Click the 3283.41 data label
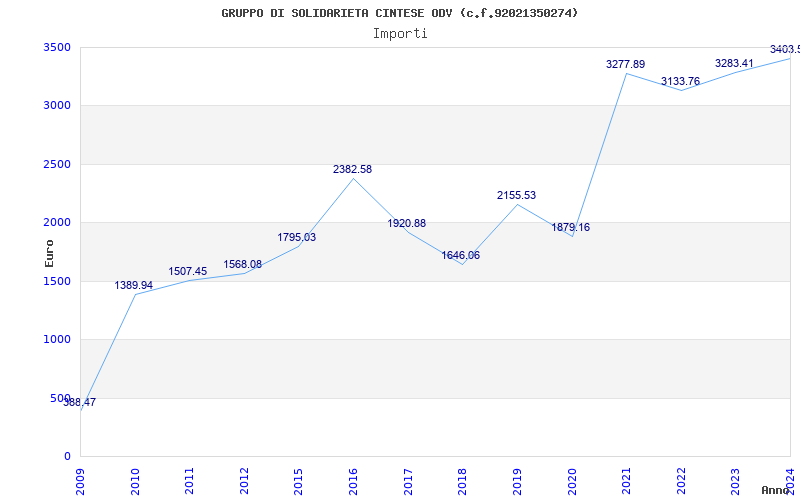This screenshot has height=500, width=800. (734, 64)
